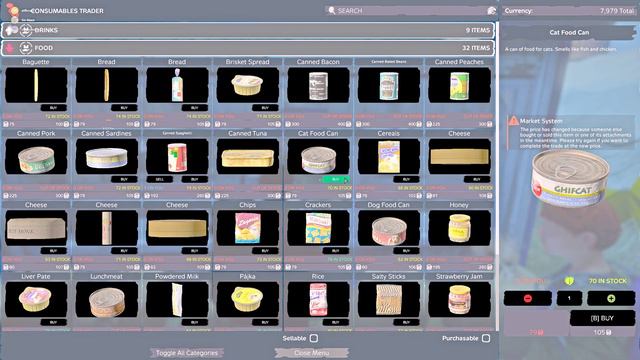Select the Crackers item thumbnail
The width and height of the screenshot is (640, 360).
(x=318, y=228)
